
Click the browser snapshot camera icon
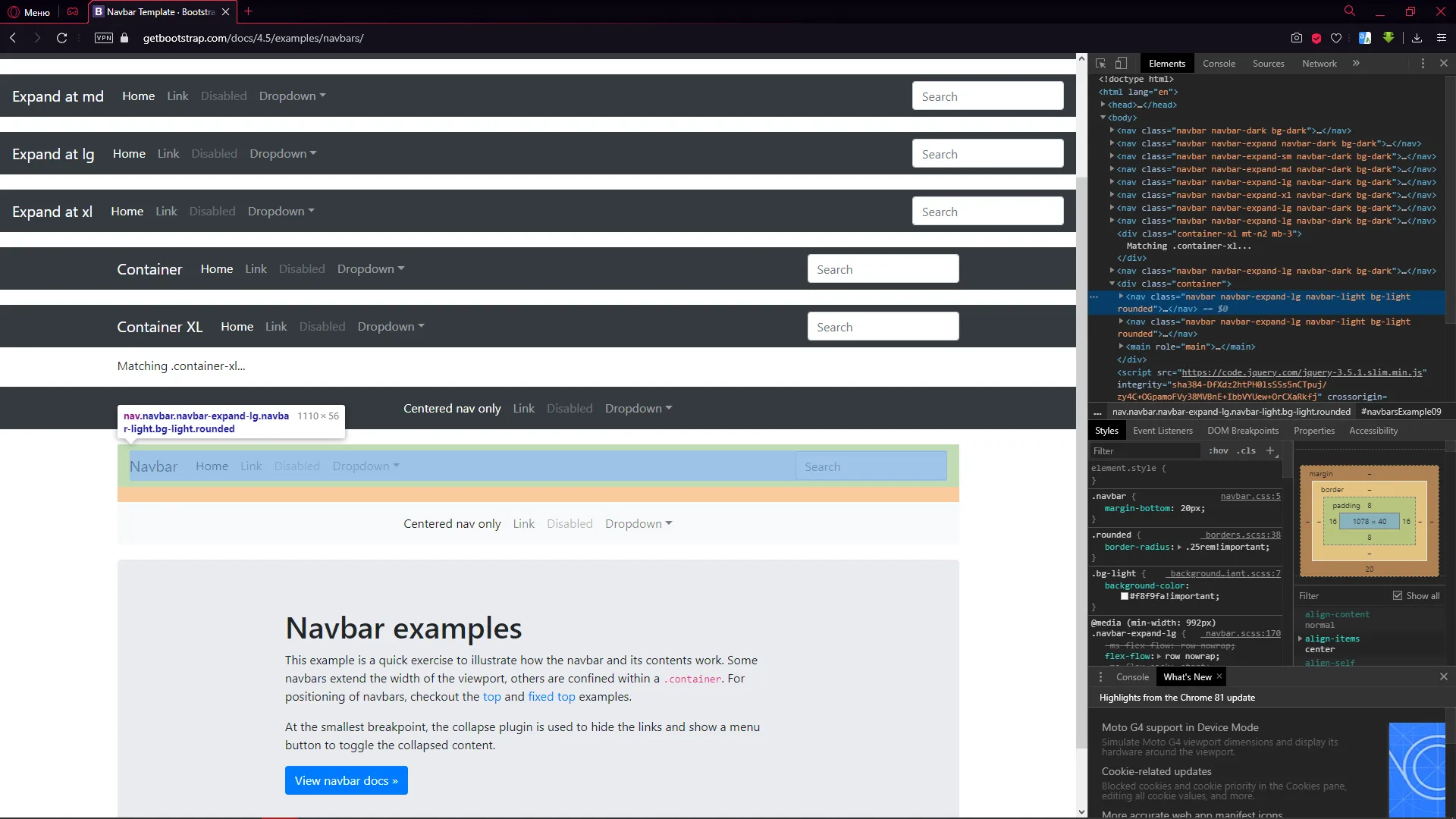(1297, 38)
